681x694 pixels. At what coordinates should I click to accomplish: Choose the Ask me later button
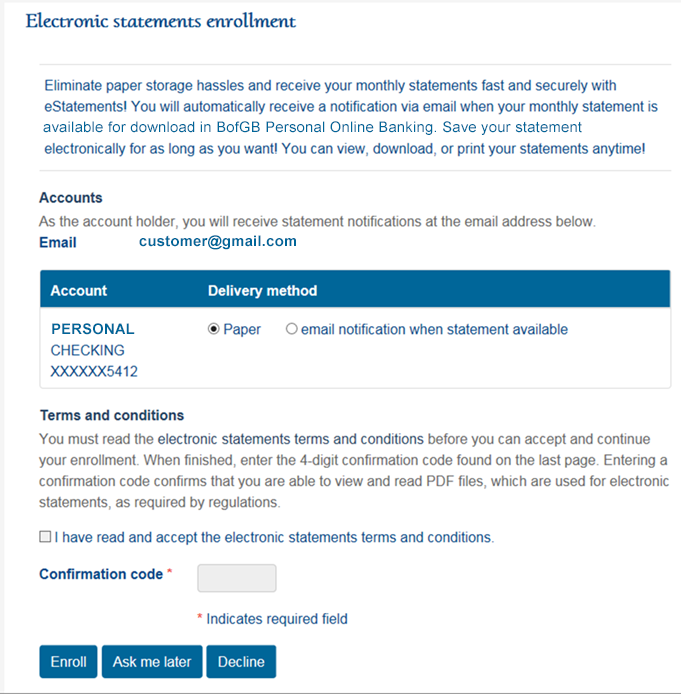click(x=152, y=661)
